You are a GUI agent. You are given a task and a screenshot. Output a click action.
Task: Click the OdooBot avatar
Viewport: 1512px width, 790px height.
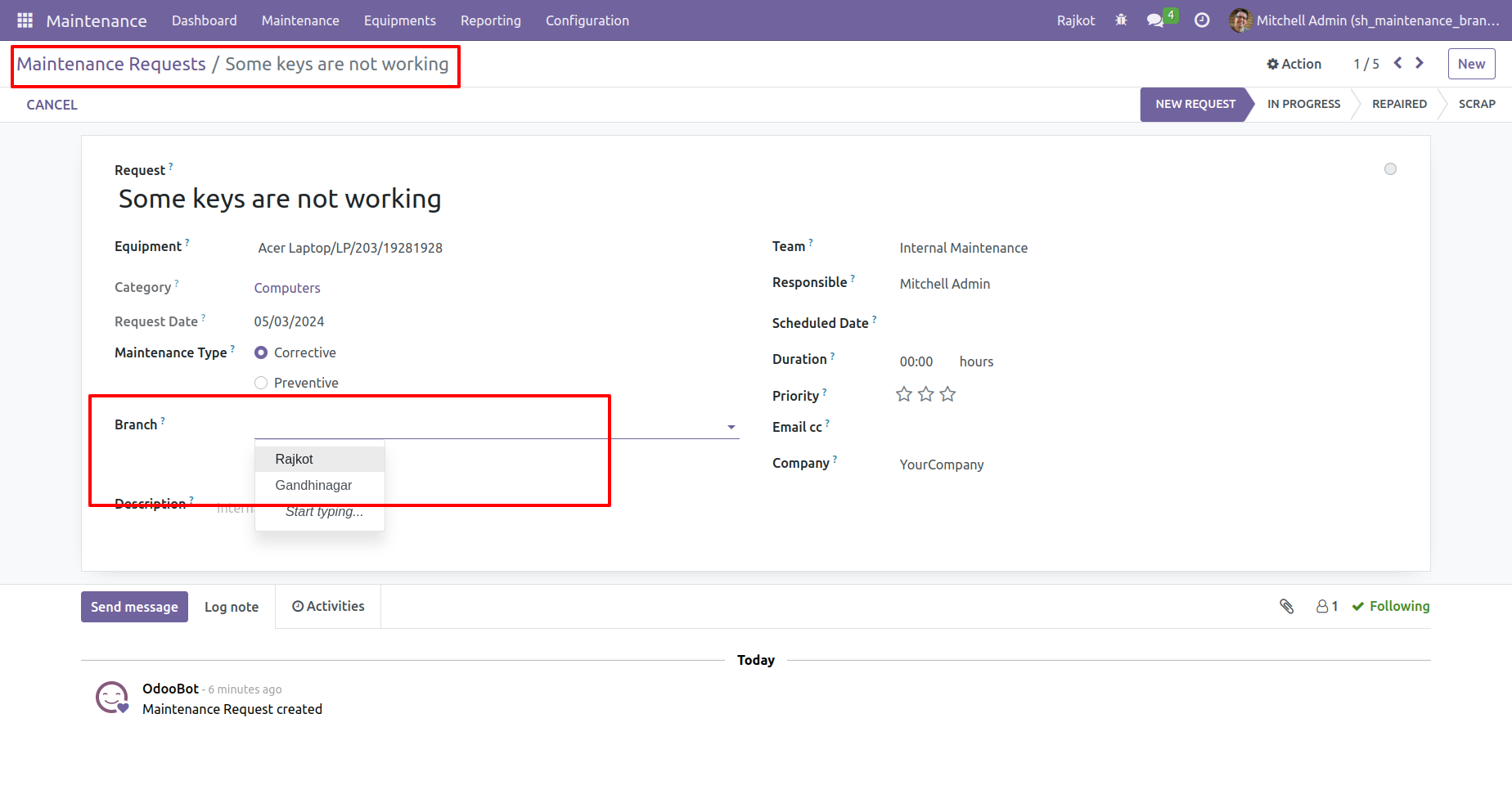pyautogui.click(x=112, y=698)
